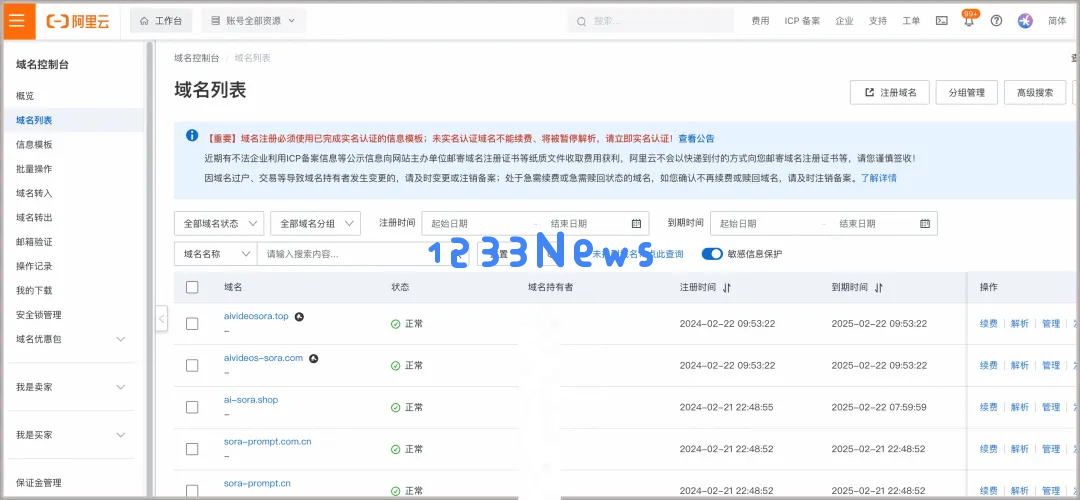This screenshot has width=1080, height=500.
Task: Click the search magnifier icon
Action: 581,21
